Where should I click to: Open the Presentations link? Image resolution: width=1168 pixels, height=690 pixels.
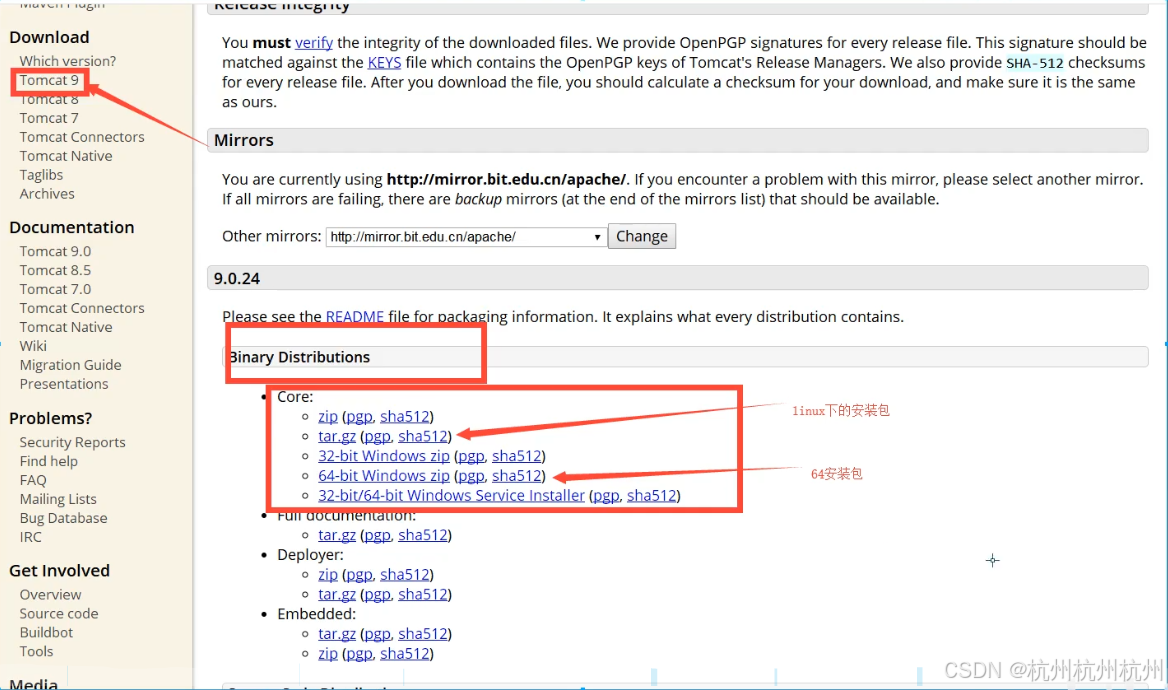(64, 384)
